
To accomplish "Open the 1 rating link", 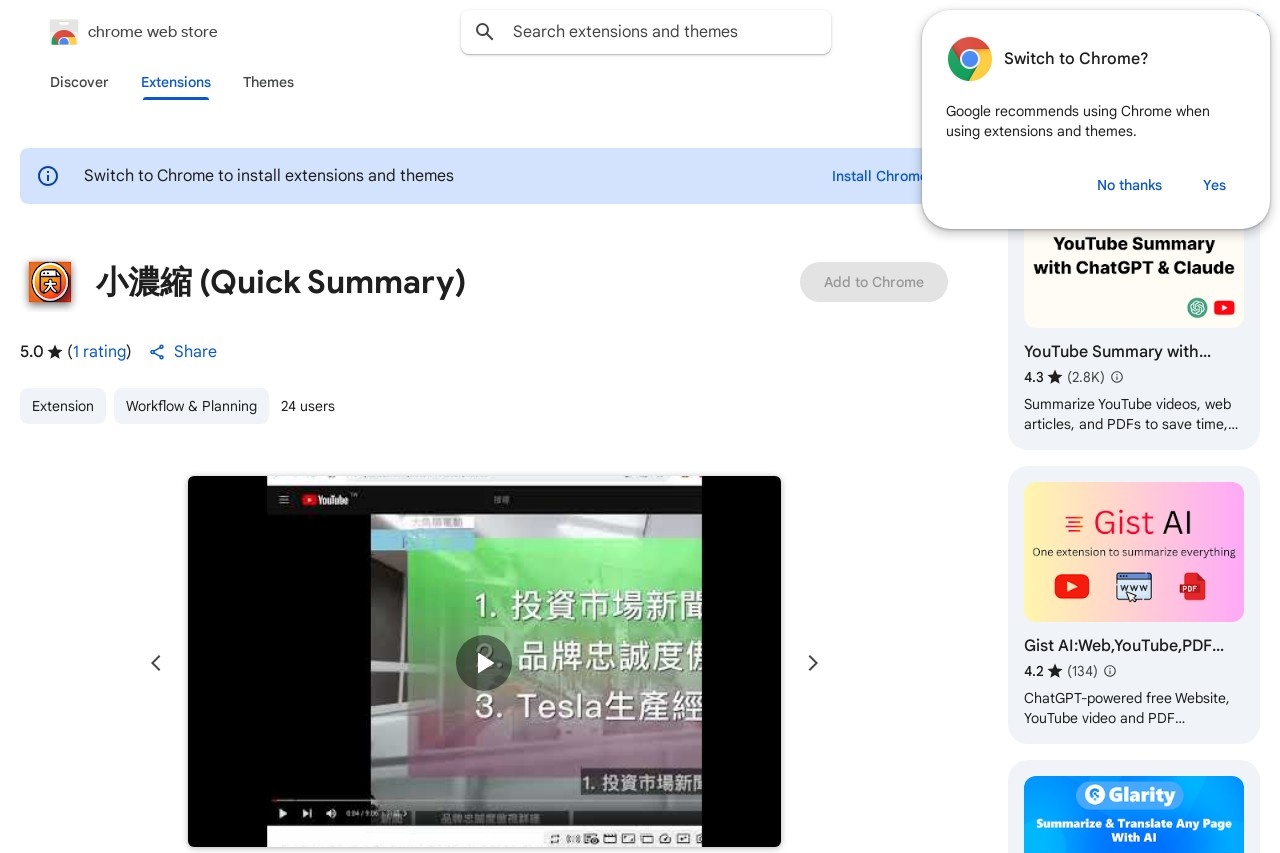I will point(100,352).
